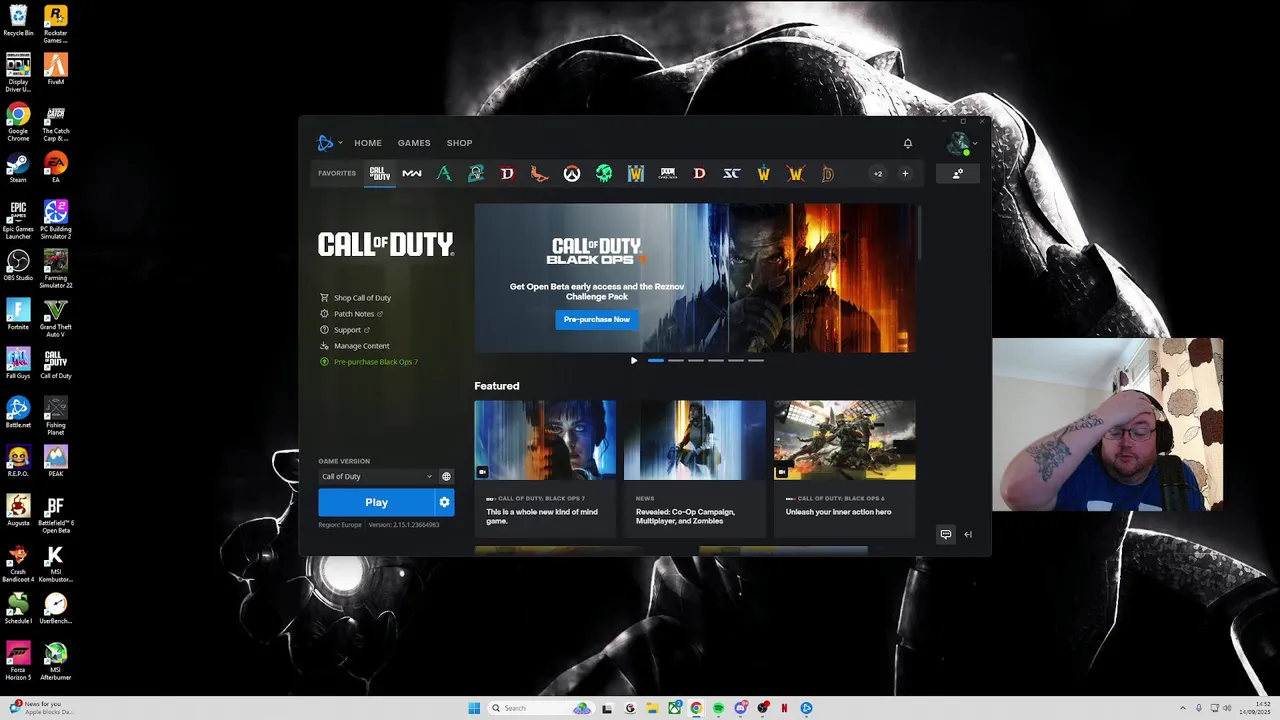Switch to the GAMES tab

414,143
